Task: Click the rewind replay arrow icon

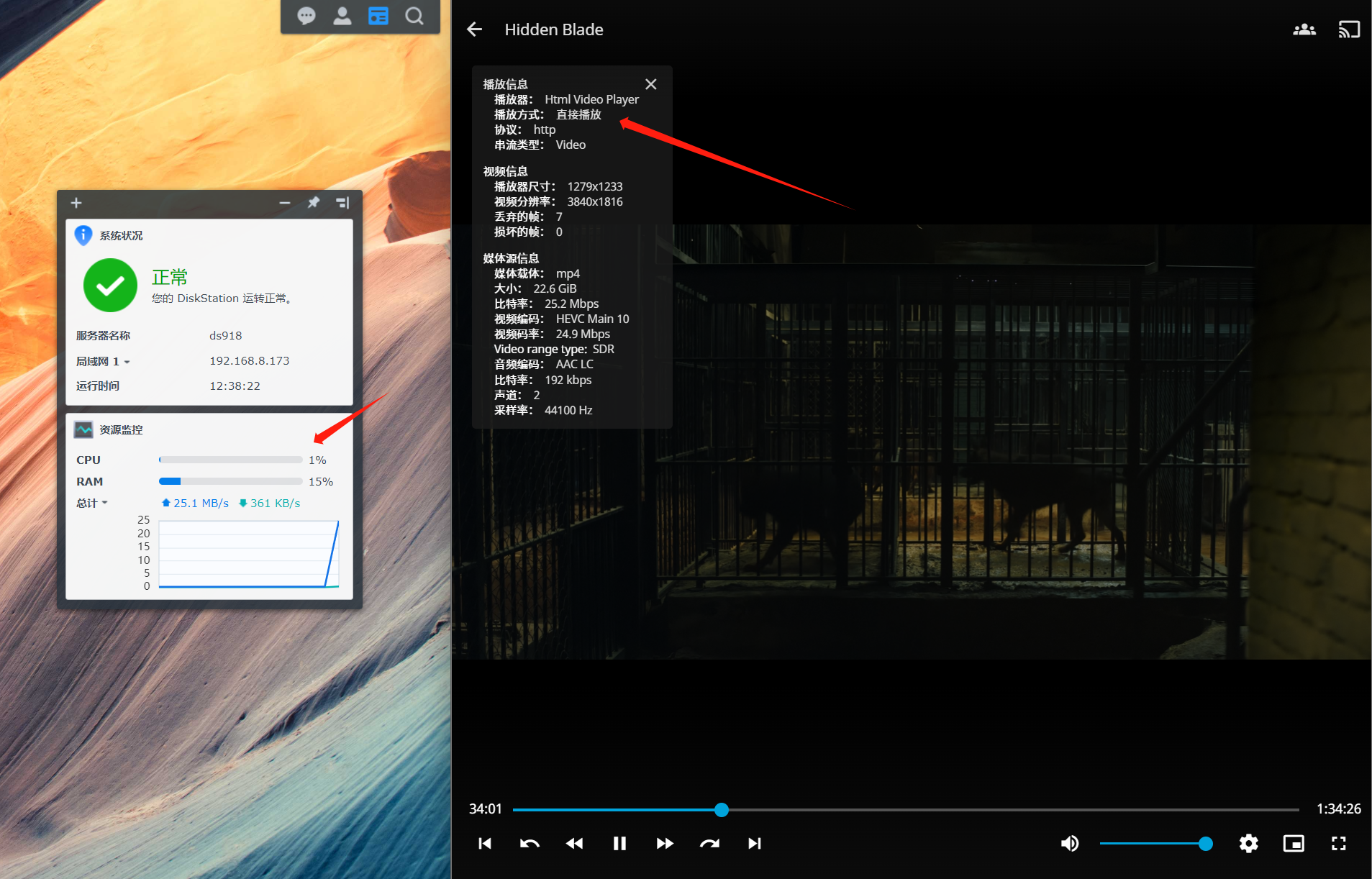Action: (x=530, y=843)
